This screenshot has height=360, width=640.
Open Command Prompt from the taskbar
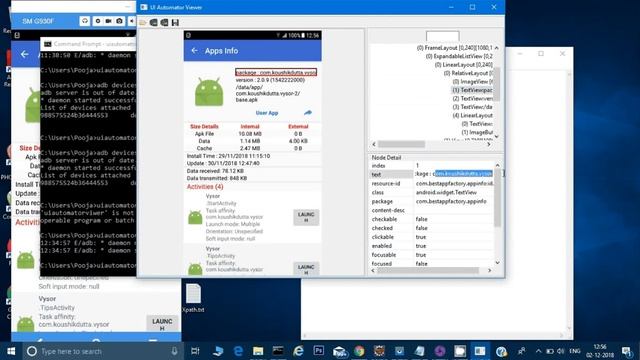pos(278,351)
